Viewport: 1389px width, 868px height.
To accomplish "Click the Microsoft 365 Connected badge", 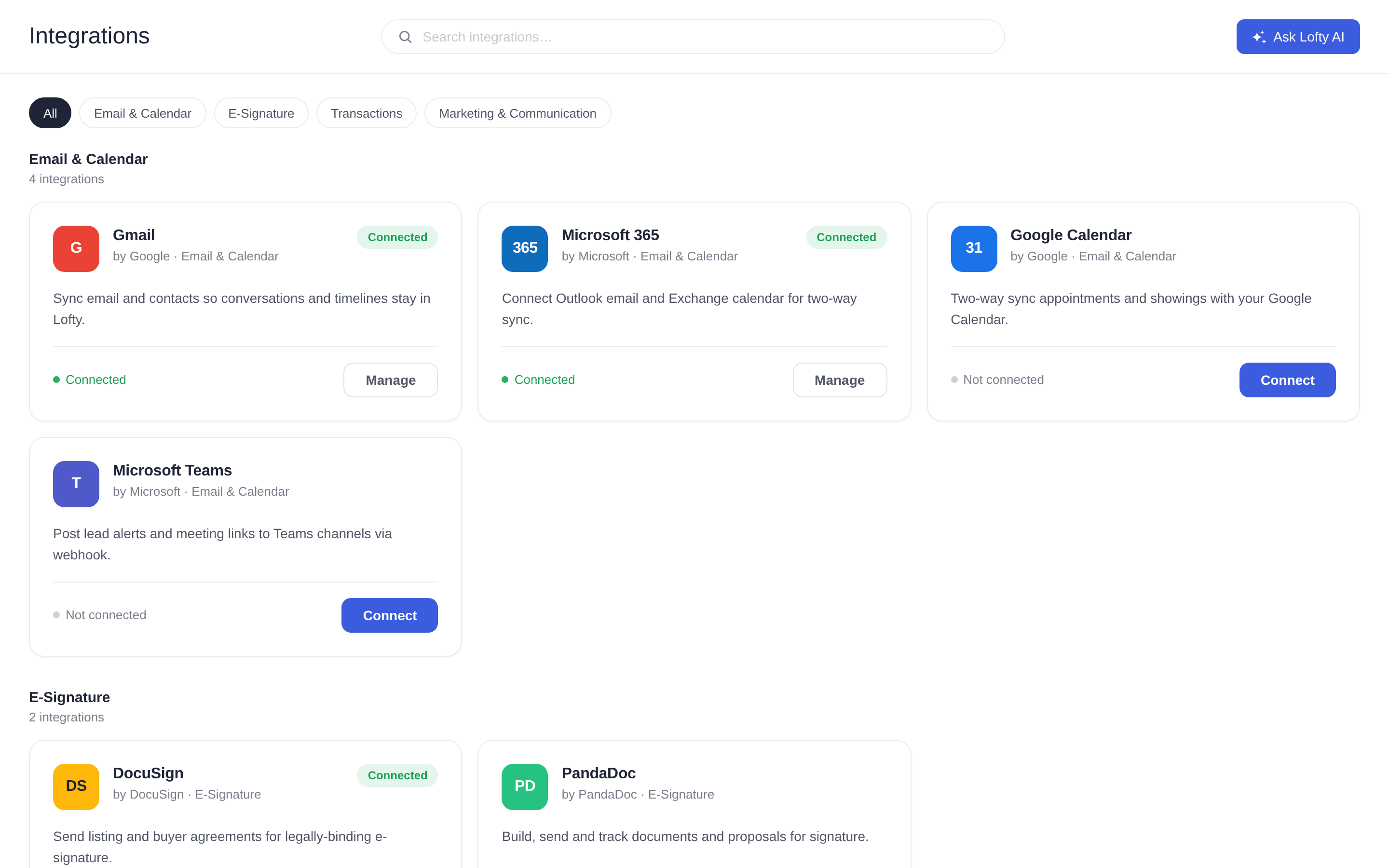I will [846, 237].
